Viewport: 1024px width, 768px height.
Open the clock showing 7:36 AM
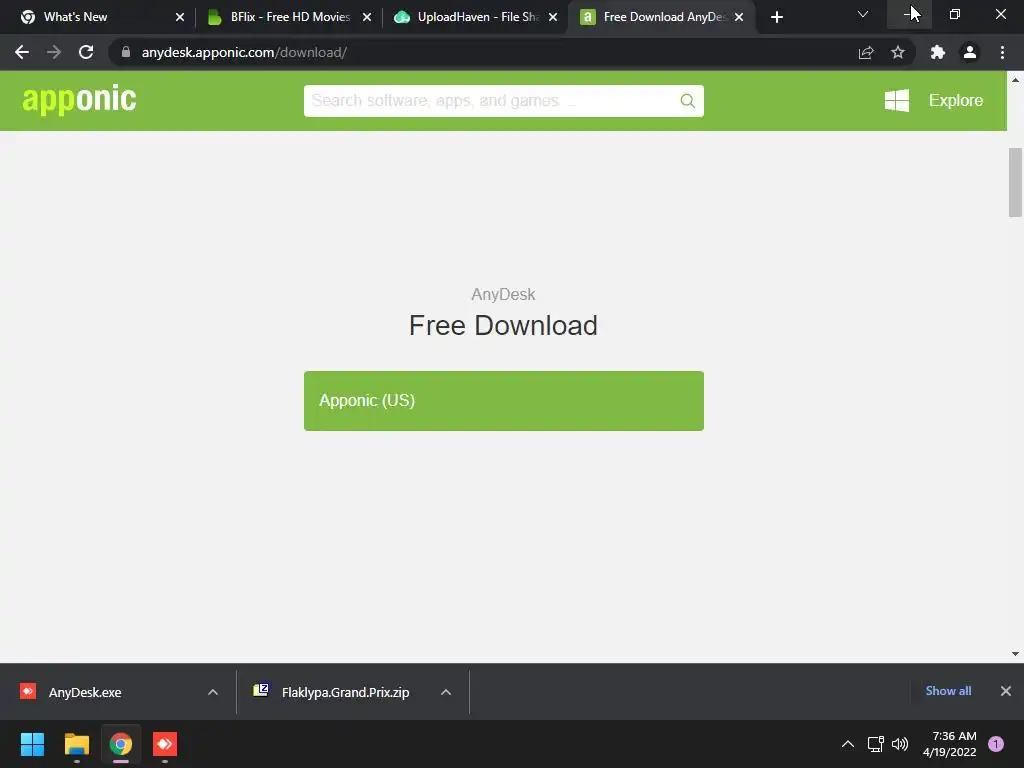[950, 744]
